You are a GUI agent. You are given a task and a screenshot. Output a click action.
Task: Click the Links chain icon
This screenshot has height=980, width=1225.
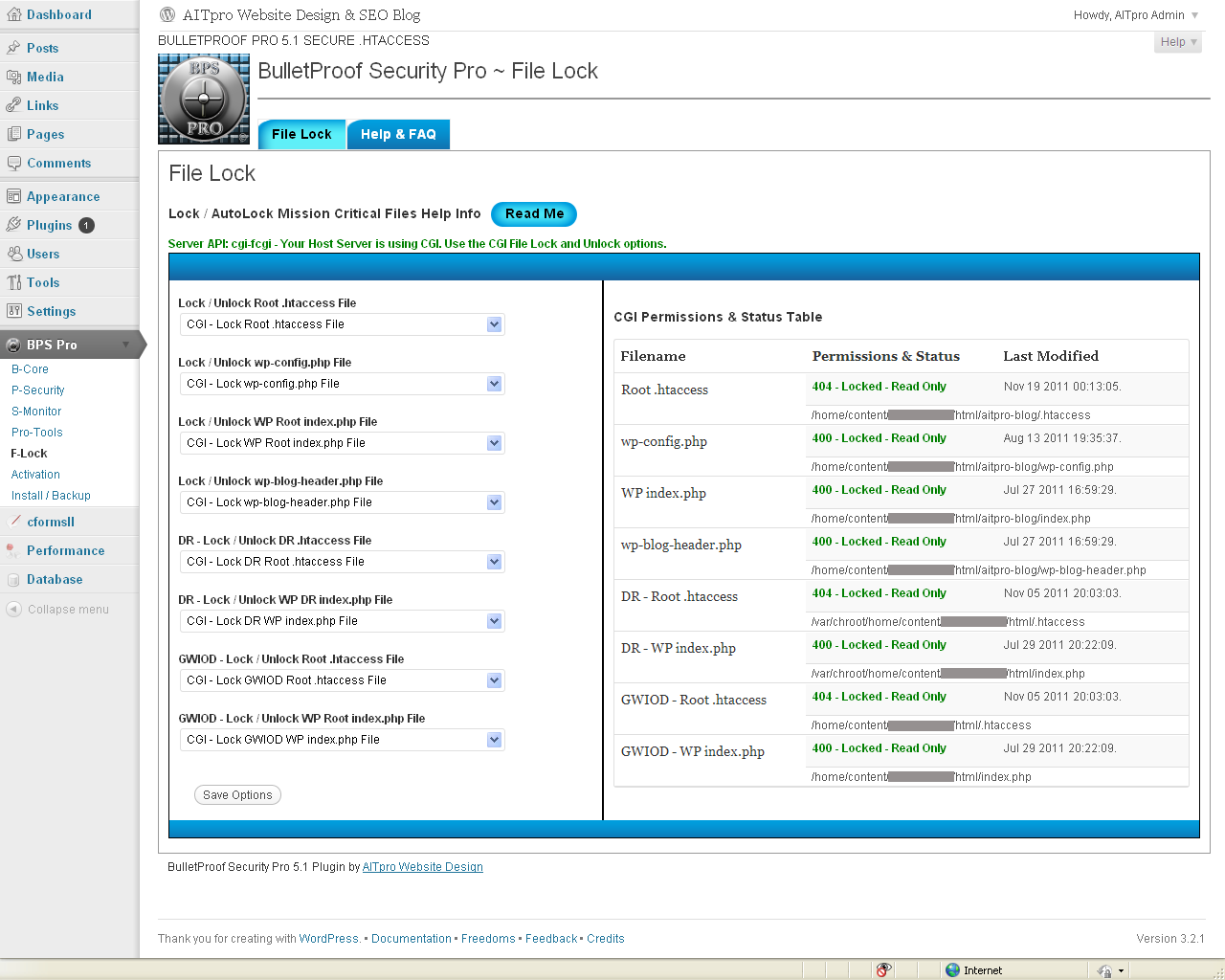(x=13, y=105)
